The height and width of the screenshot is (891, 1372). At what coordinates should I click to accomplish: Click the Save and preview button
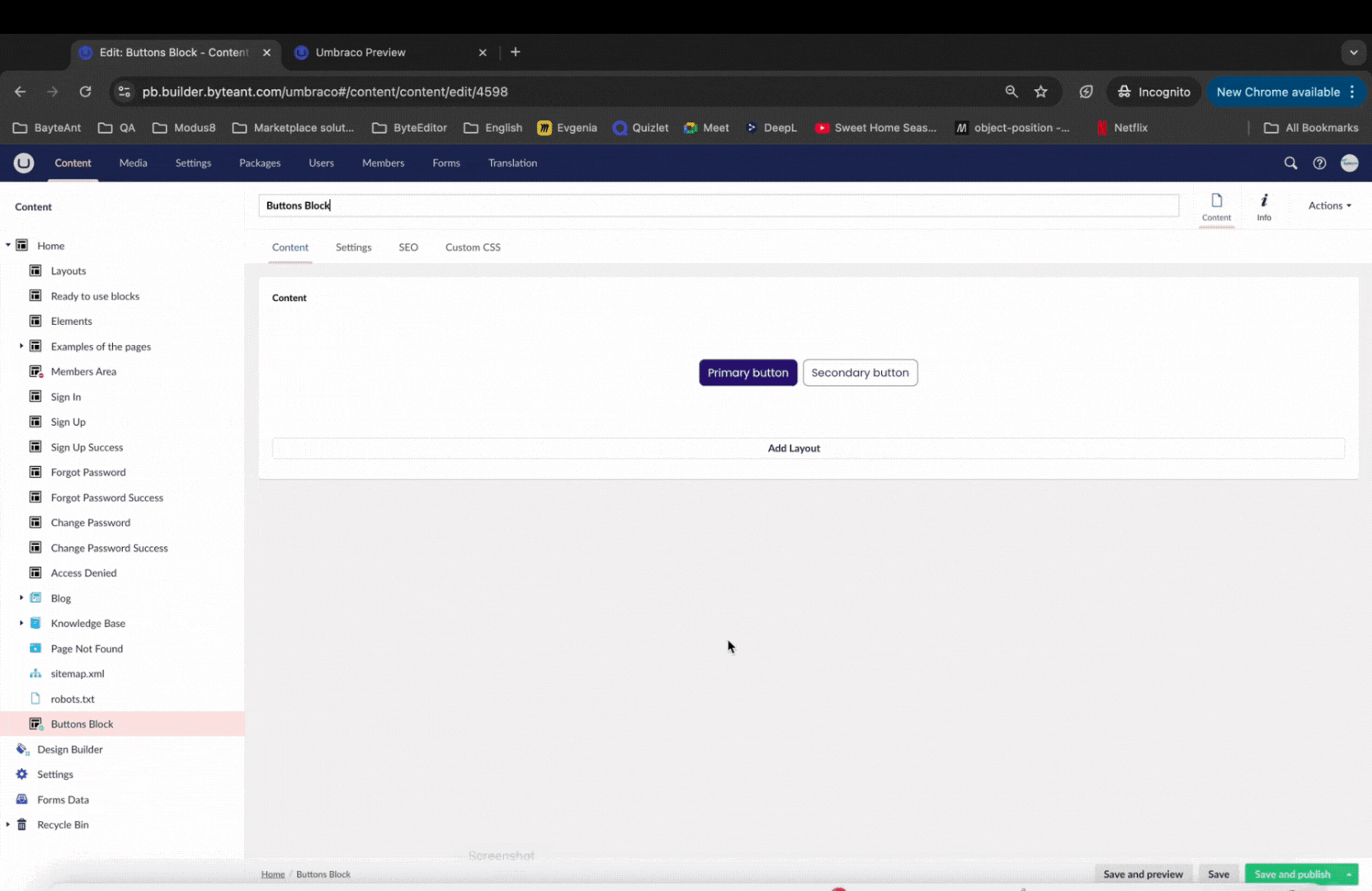(1143, 874)
